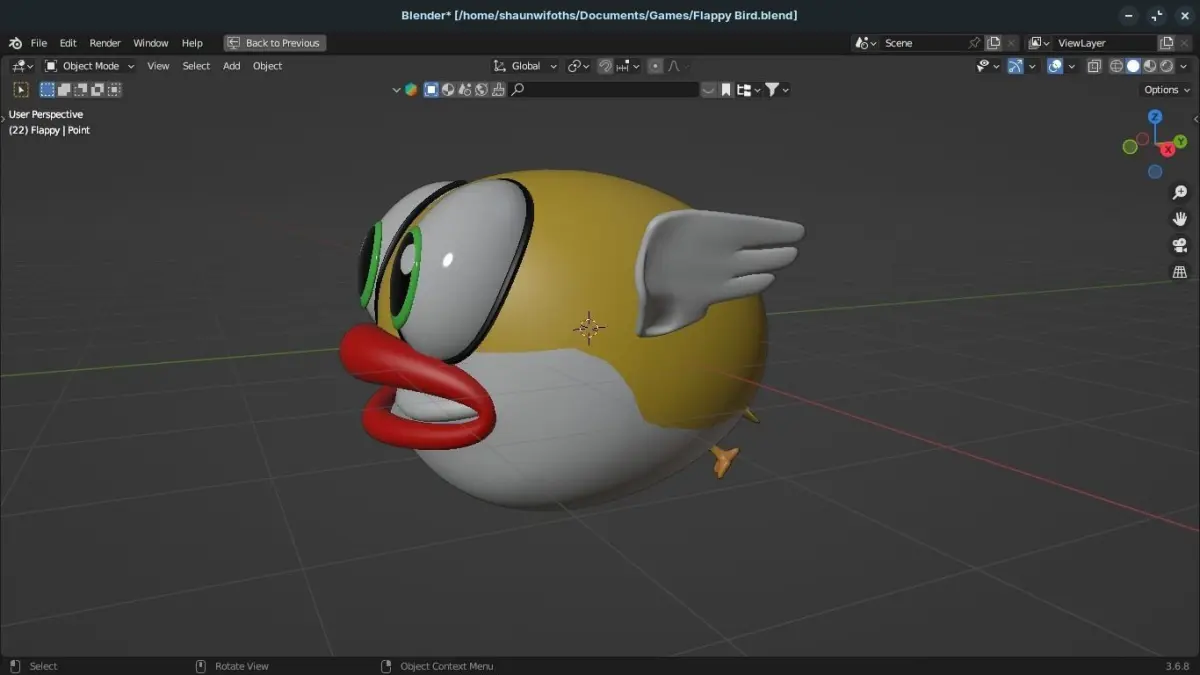Screen dimensions: 1200x675
Task: Click the zoom view magnifier icon
Action: 1180,192
